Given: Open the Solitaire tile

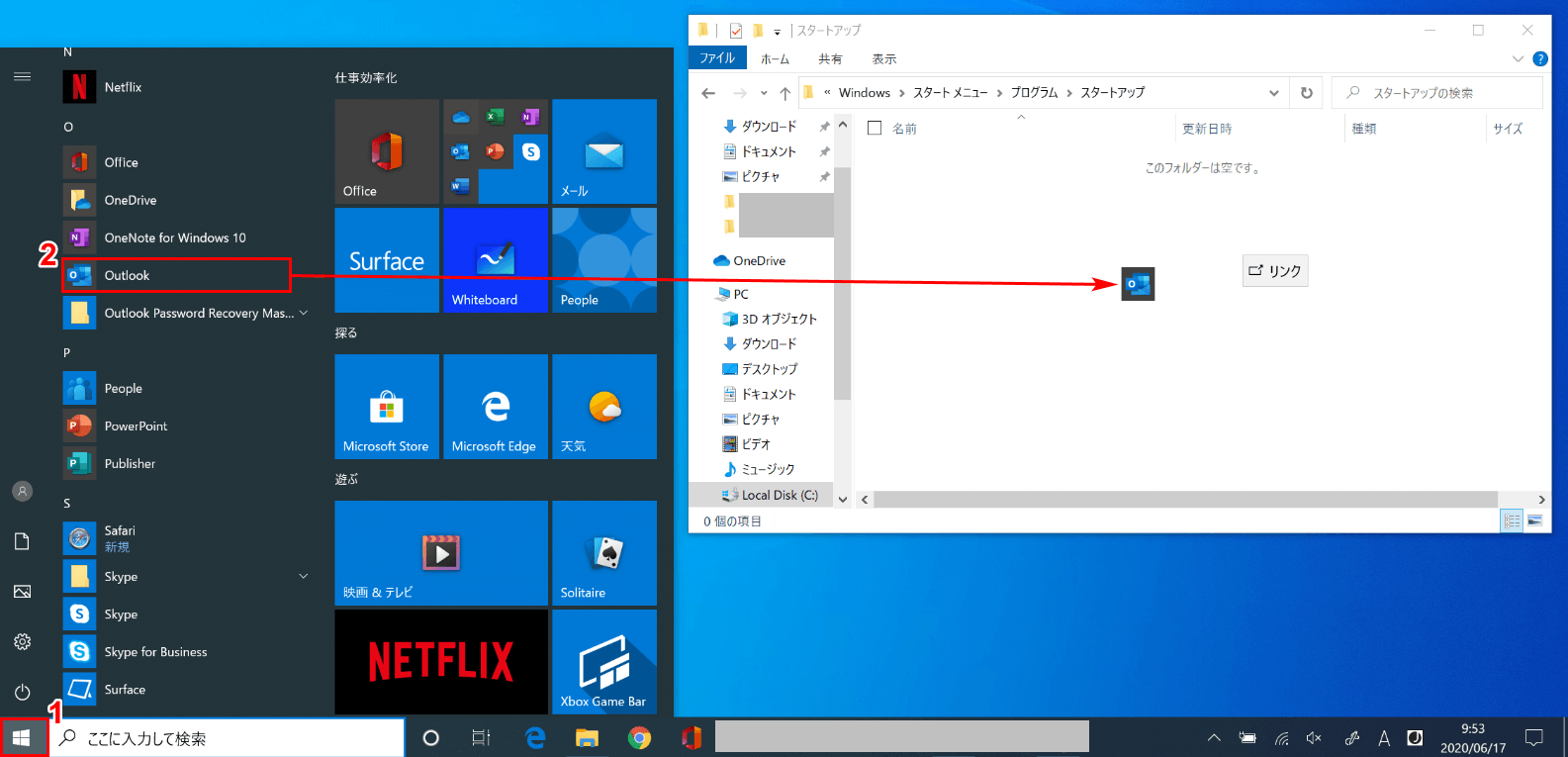Looking at the screenshot, I should tap(604, 553).
